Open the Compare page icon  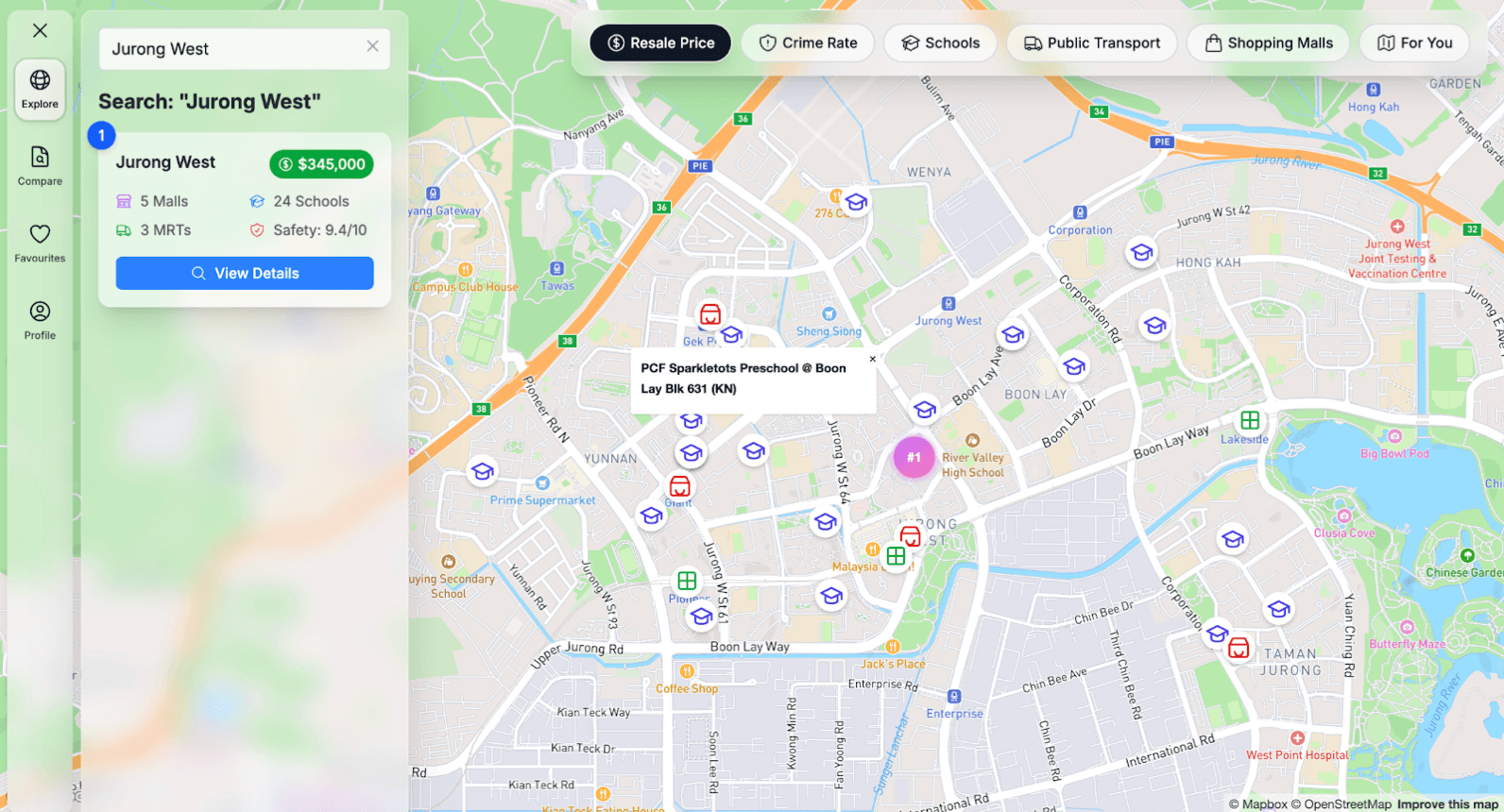click(40, 165)
